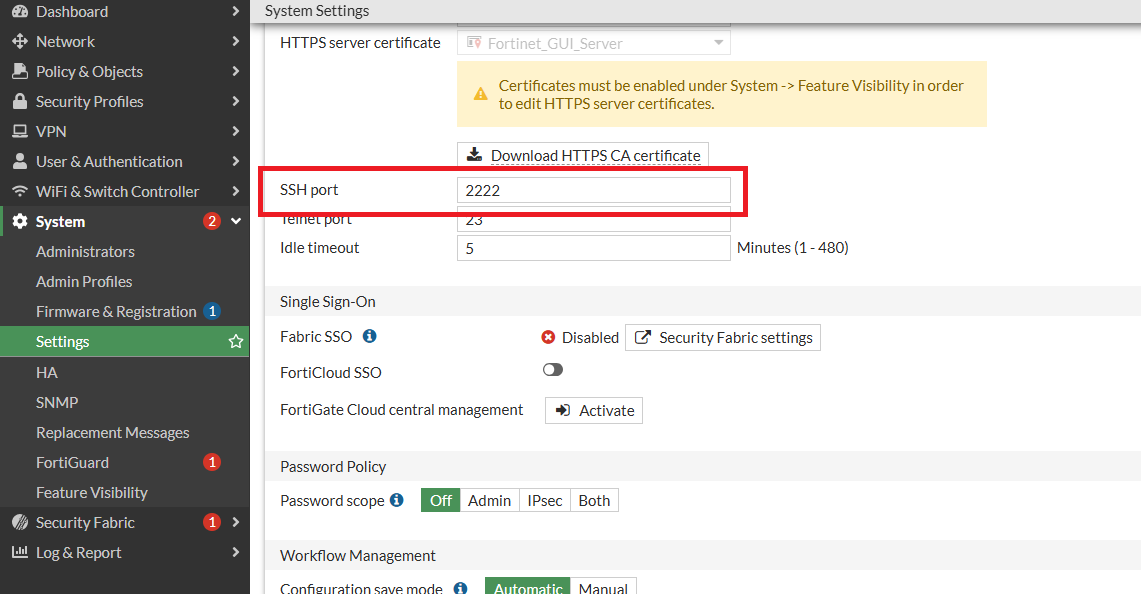Image resolution: width=1141 pixels, height=594 pixels.
Task: Expand the Policy & Objects chevron
Action: click(235, 71)
